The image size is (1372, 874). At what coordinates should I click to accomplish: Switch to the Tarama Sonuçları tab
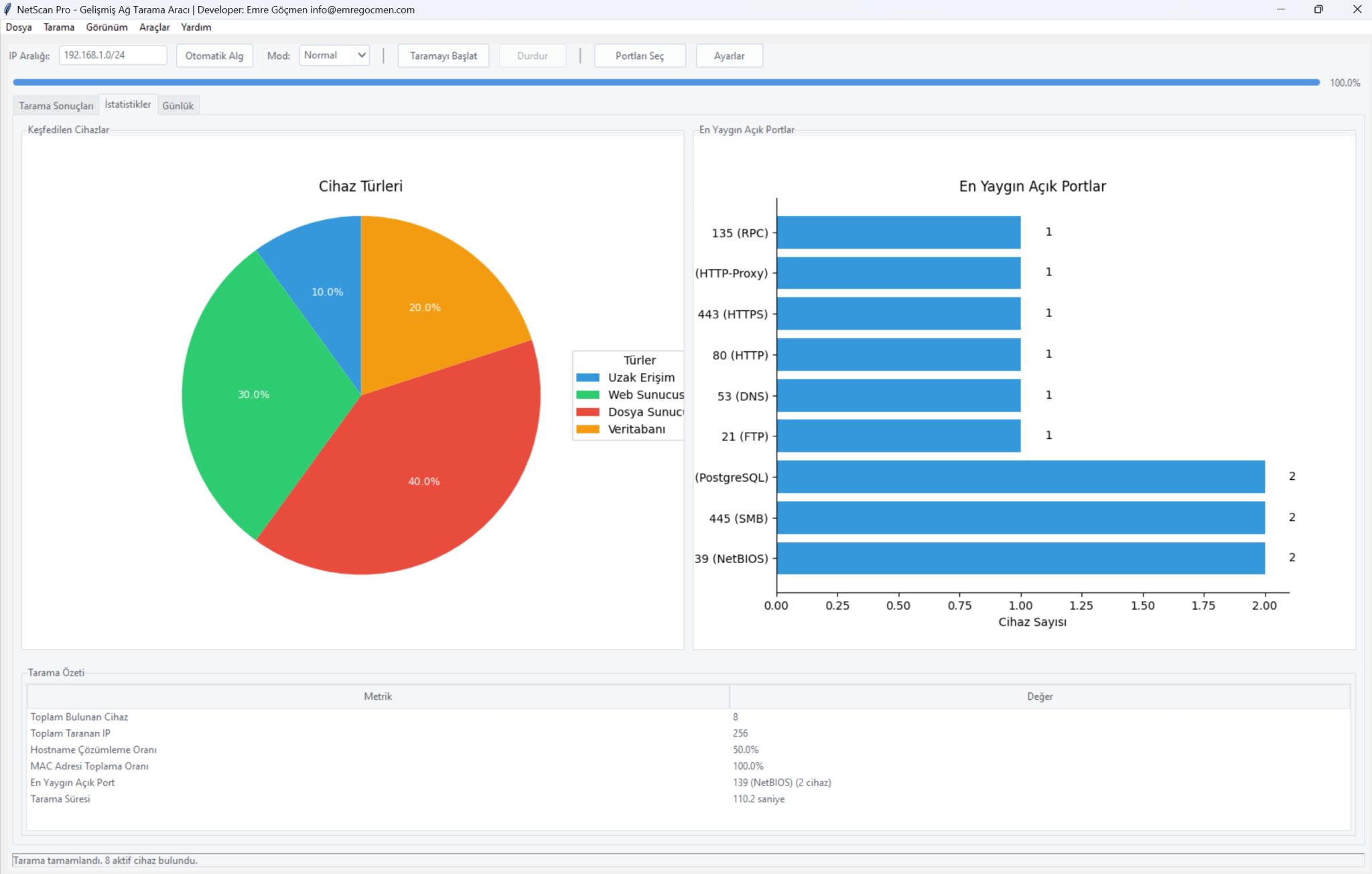pyautogui.click(x=56, y=106)
